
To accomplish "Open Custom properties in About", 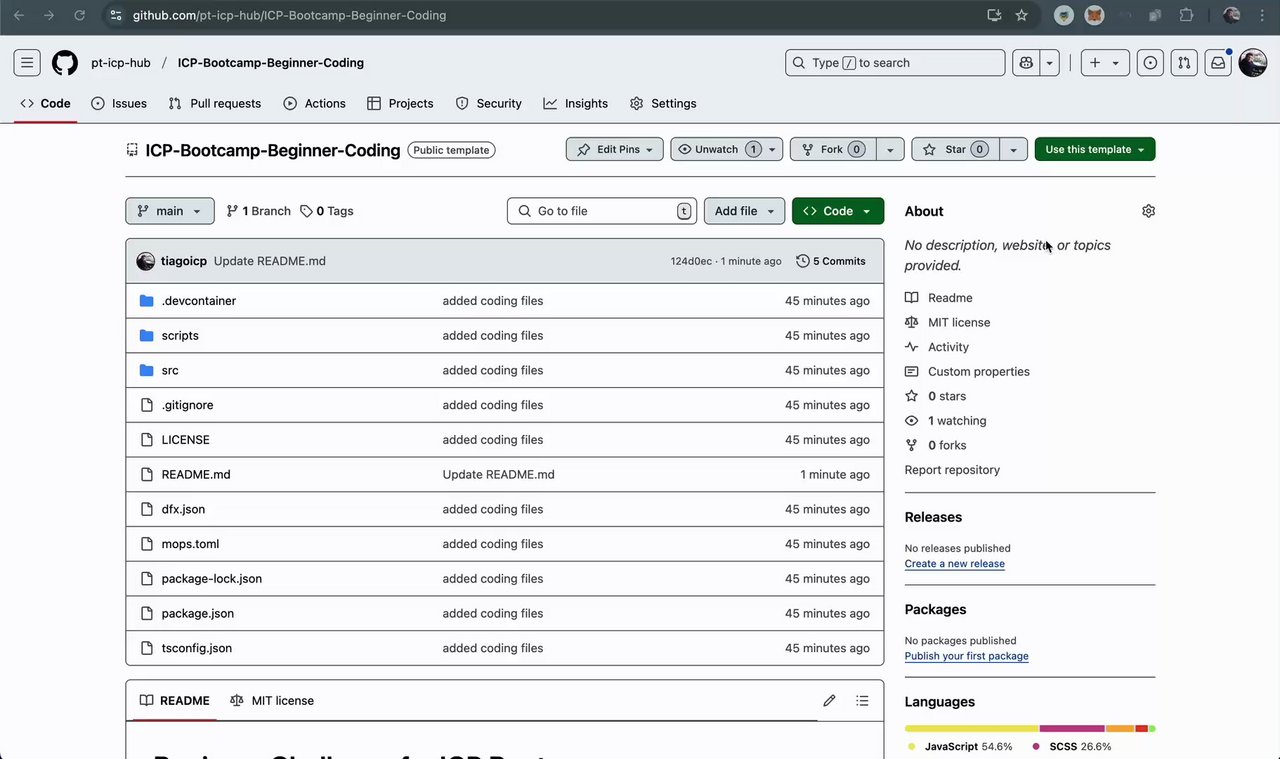I will click(x=978, y=372).
